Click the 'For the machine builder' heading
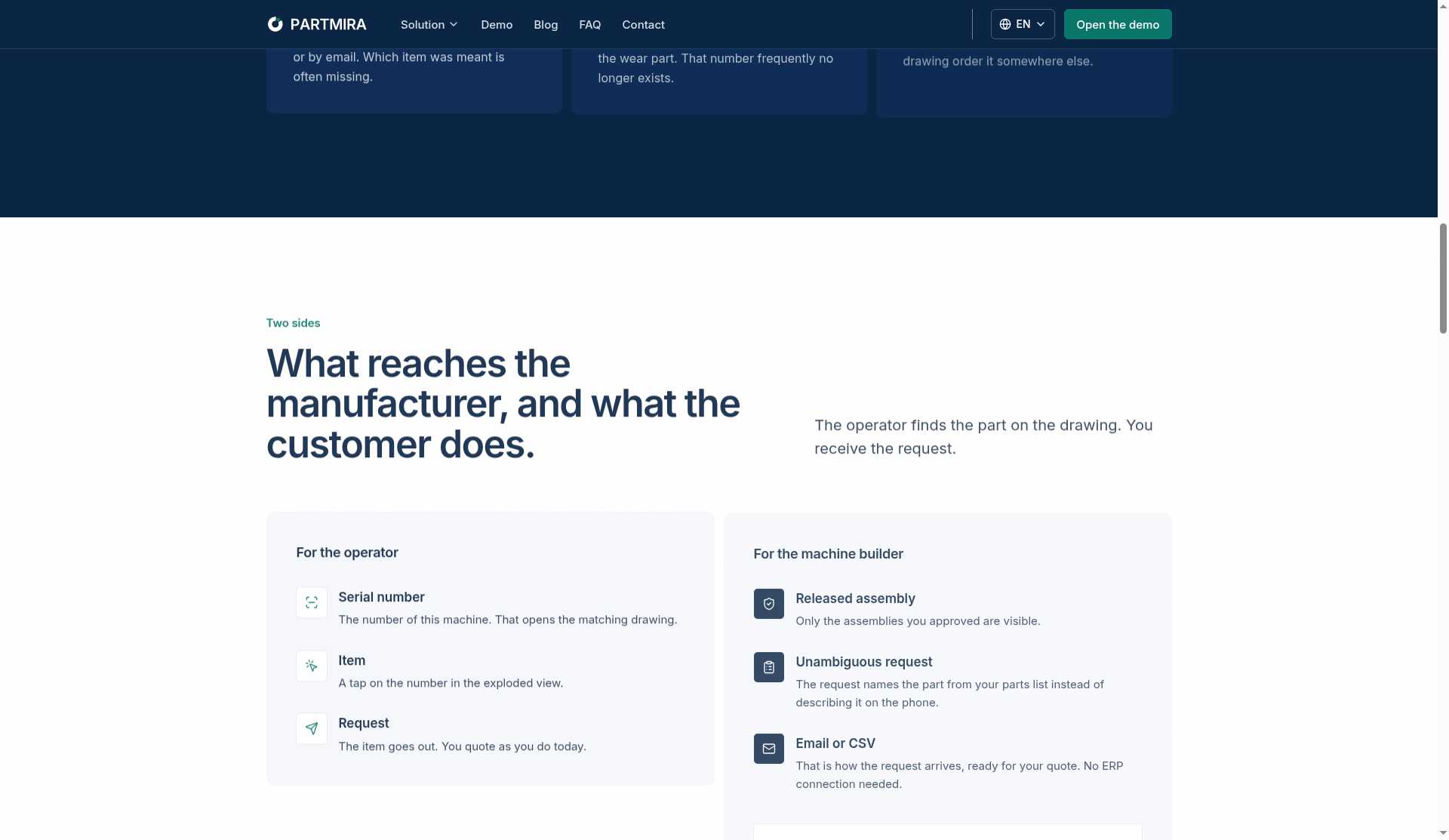This screenshot has width=1449, height=840. point(828,554)
